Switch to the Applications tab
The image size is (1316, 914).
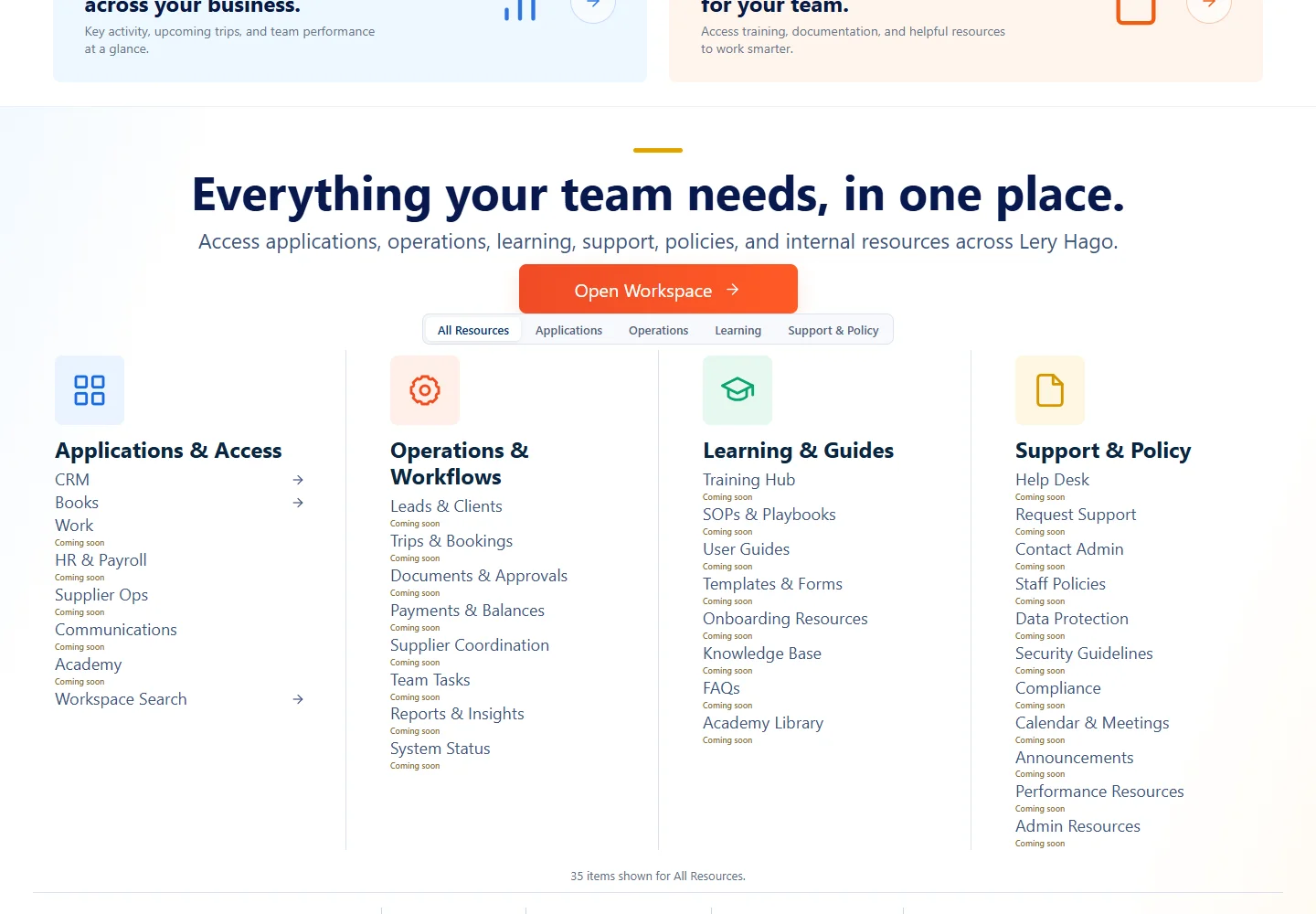[x=568, y=330]
